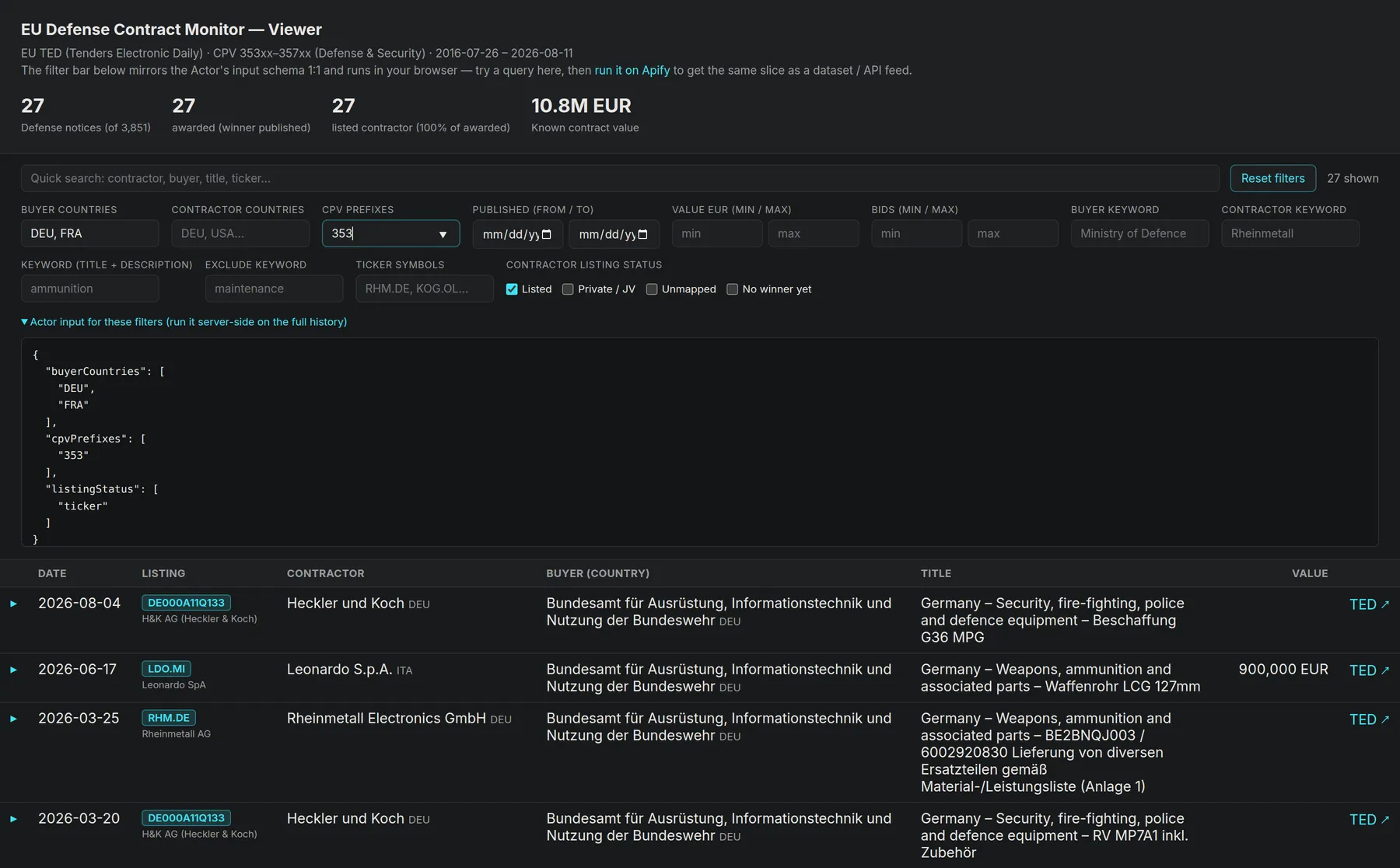Click the Reset filters button
The height and width of the screenshot is (868, 1400).
click(x=1273, y=178)
